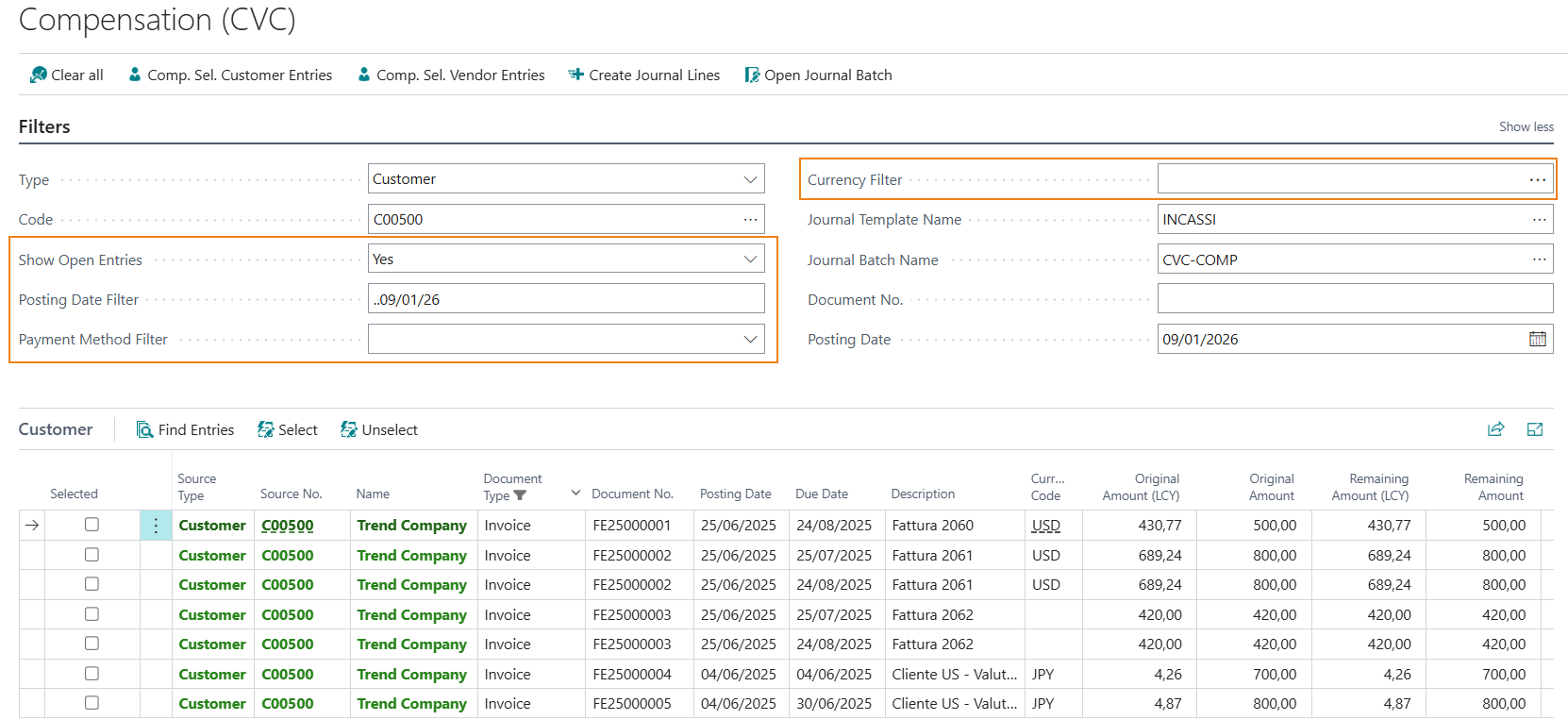
Task: Open Posting Date calendar picker
Action: coord(1537,339)
